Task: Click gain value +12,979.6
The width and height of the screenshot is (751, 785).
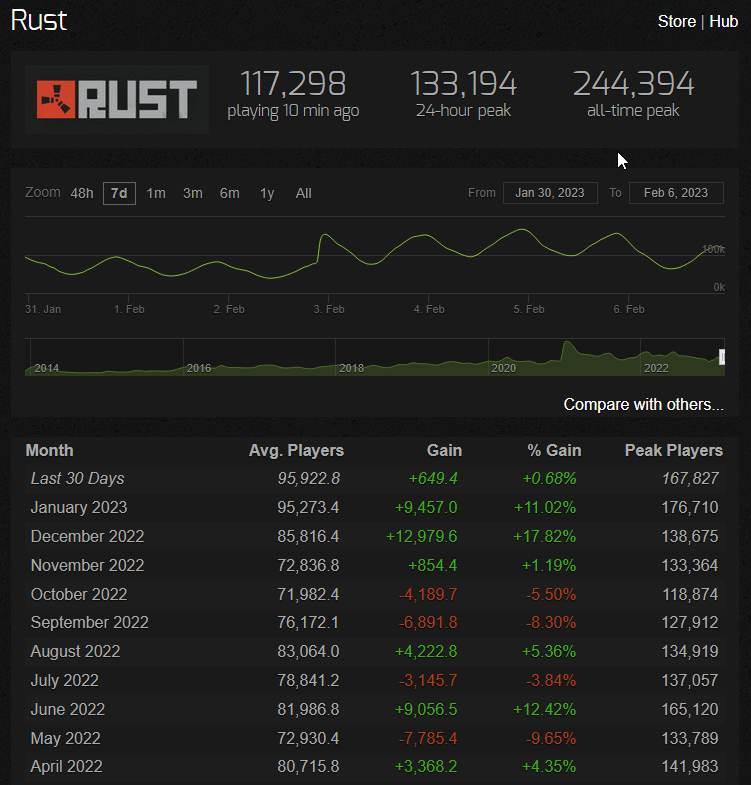Action: 422,537
